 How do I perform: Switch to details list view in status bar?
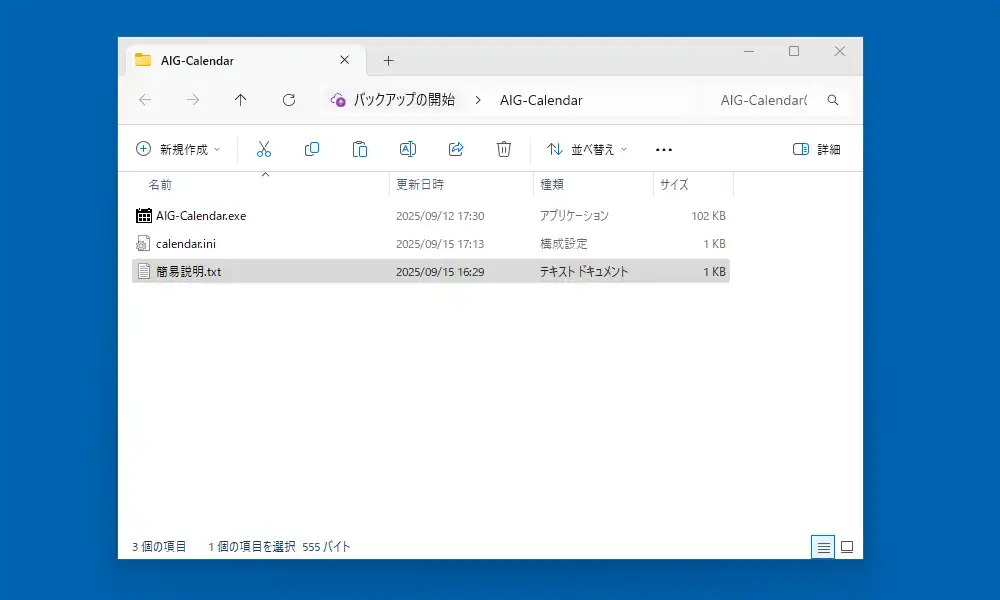coord(823,547)
